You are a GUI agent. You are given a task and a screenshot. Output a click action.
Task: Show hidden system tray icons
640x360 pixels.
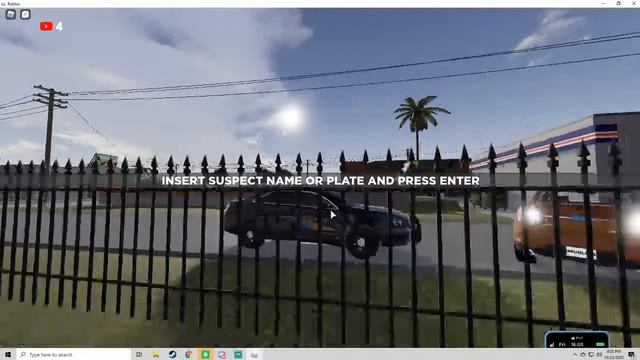[575, 355]
